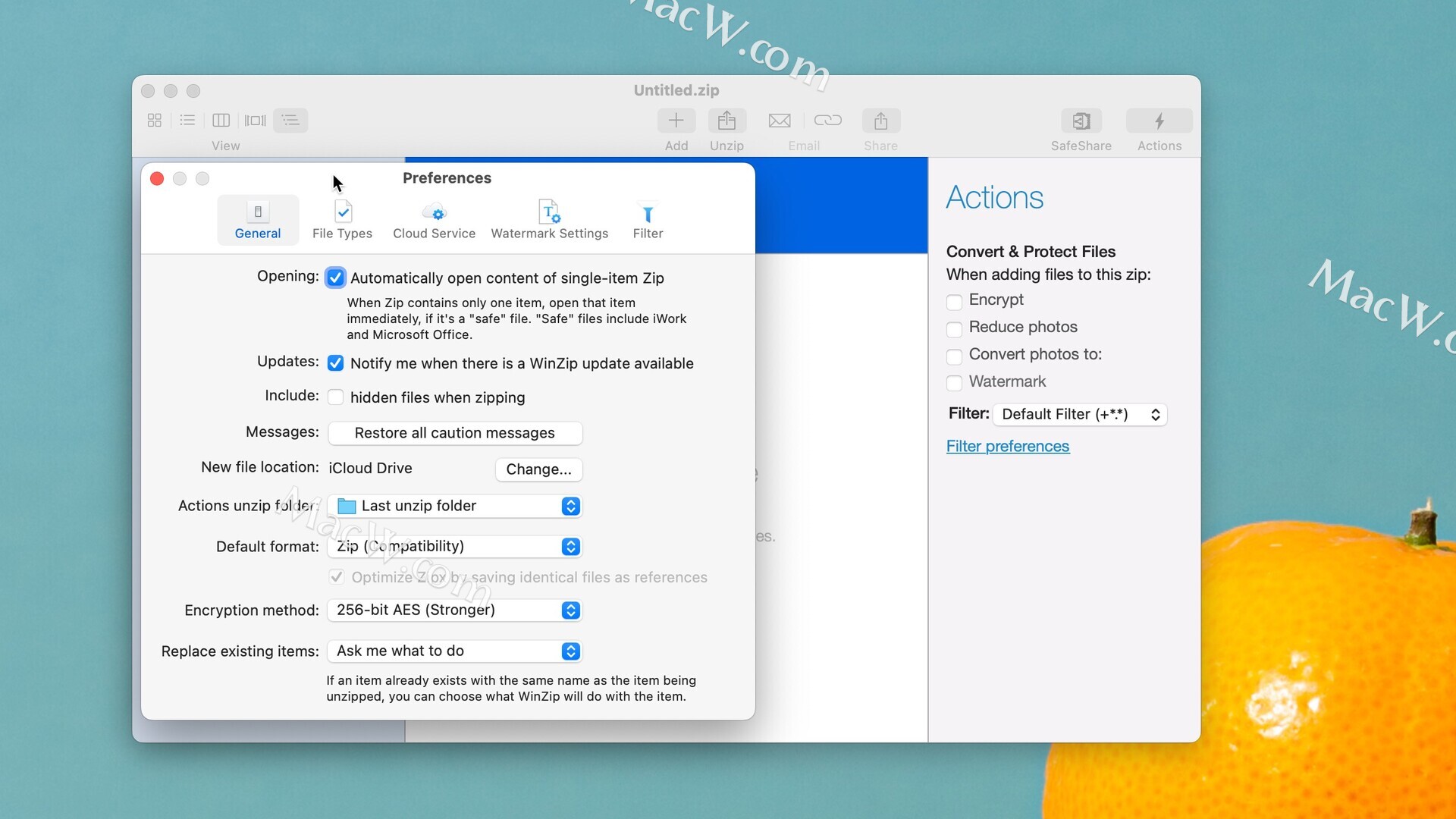Open the SafeShare toolbar icon
This screenshot has height=819, width=1456.
[x=1081, y=121]
